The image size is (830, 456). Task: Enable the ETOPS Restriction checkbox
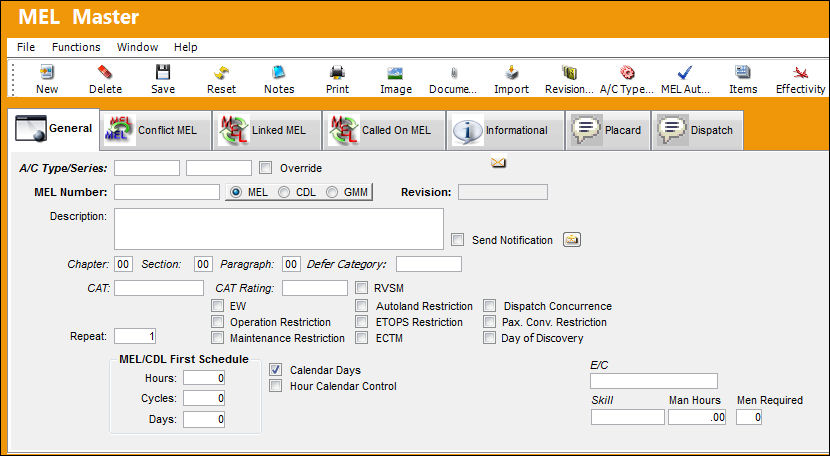(x=361, y=321)
